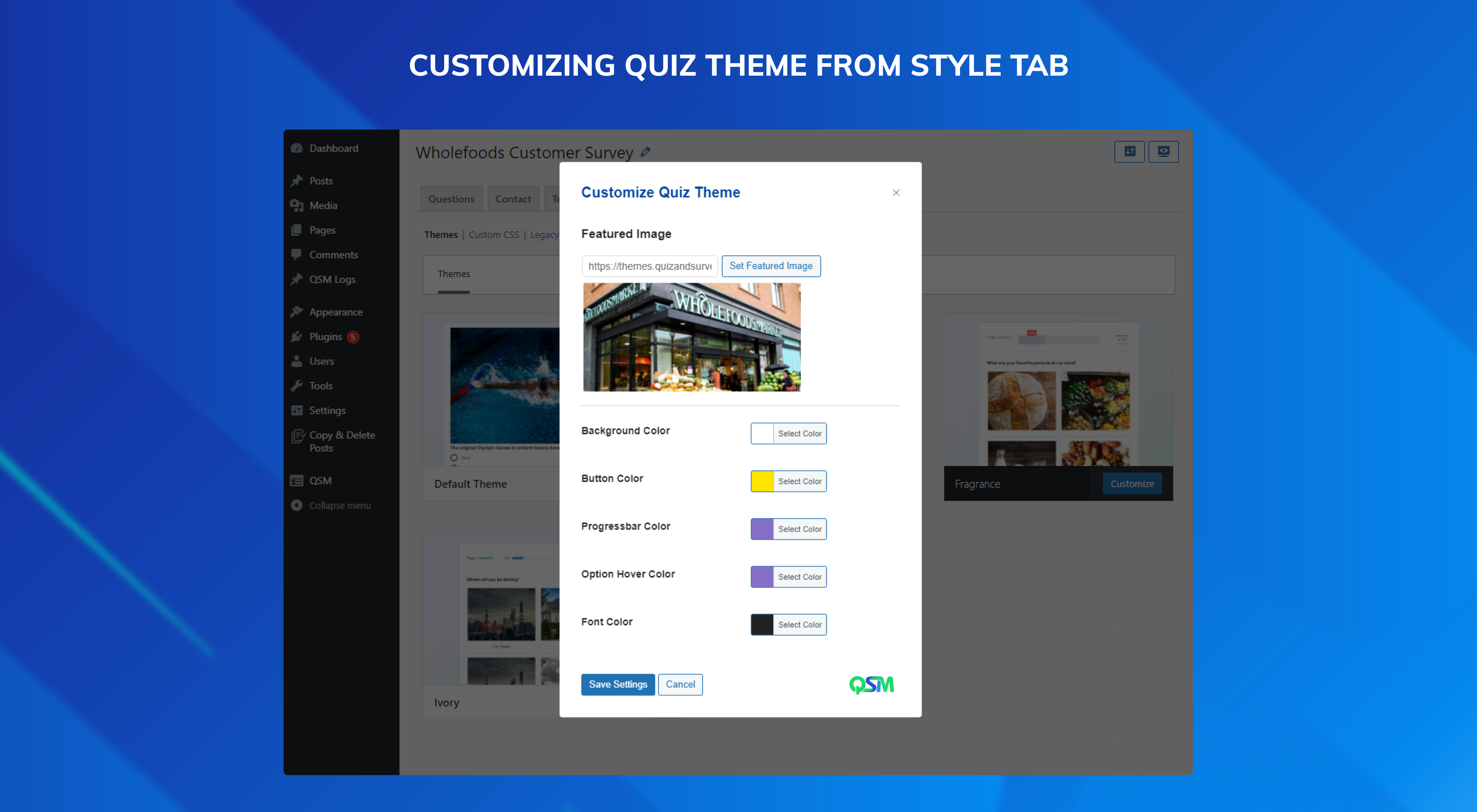
Task: Open the Users menu item
Action: 322,362
